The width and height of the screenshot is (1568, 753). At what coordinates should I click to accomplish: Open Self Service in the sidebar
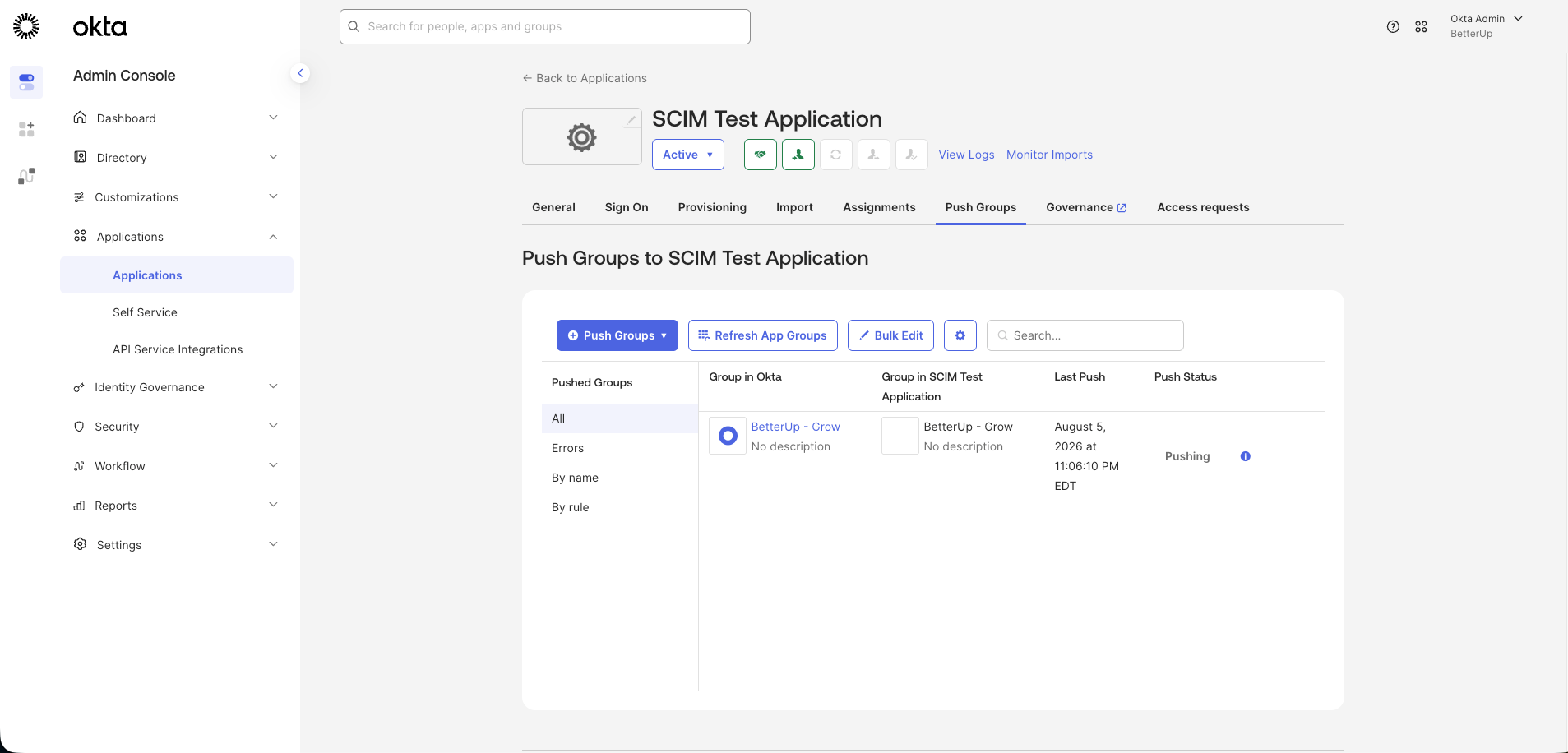[x=145, y=312]
